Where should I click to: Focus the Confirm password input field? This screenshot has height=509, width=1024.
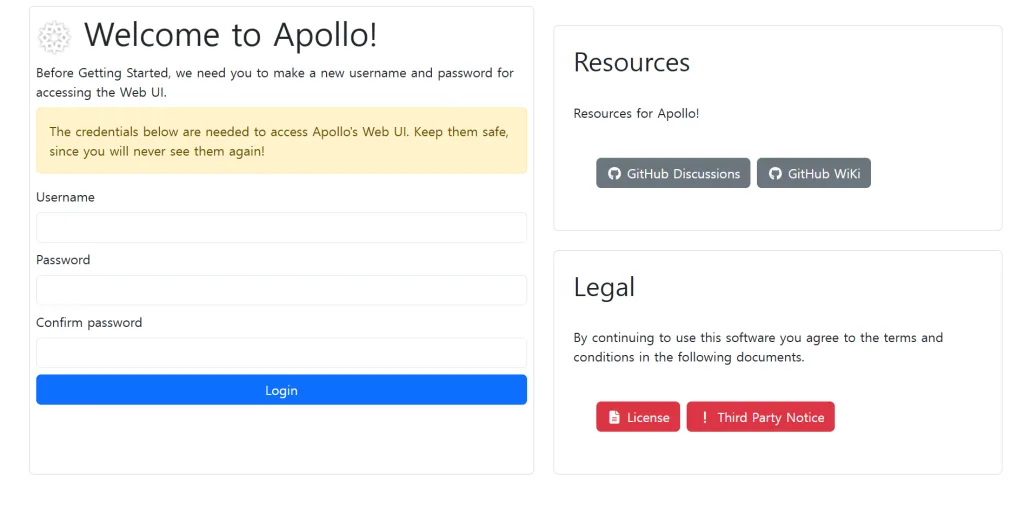click(x=281, y=353)
